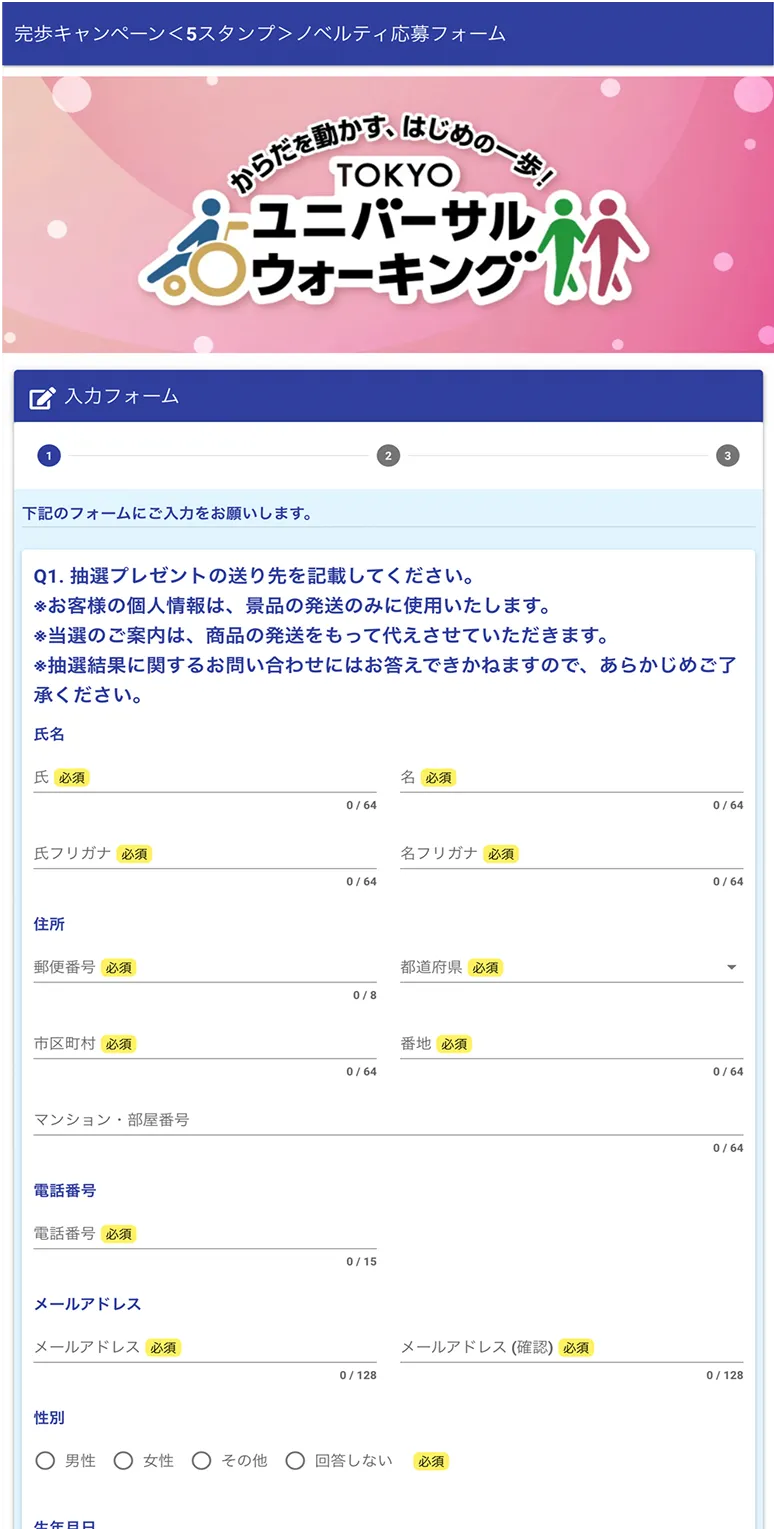Viewport: 774px width, 1529px height.
Task: Select the 男性 radio button
Action: click(45, 1461)
